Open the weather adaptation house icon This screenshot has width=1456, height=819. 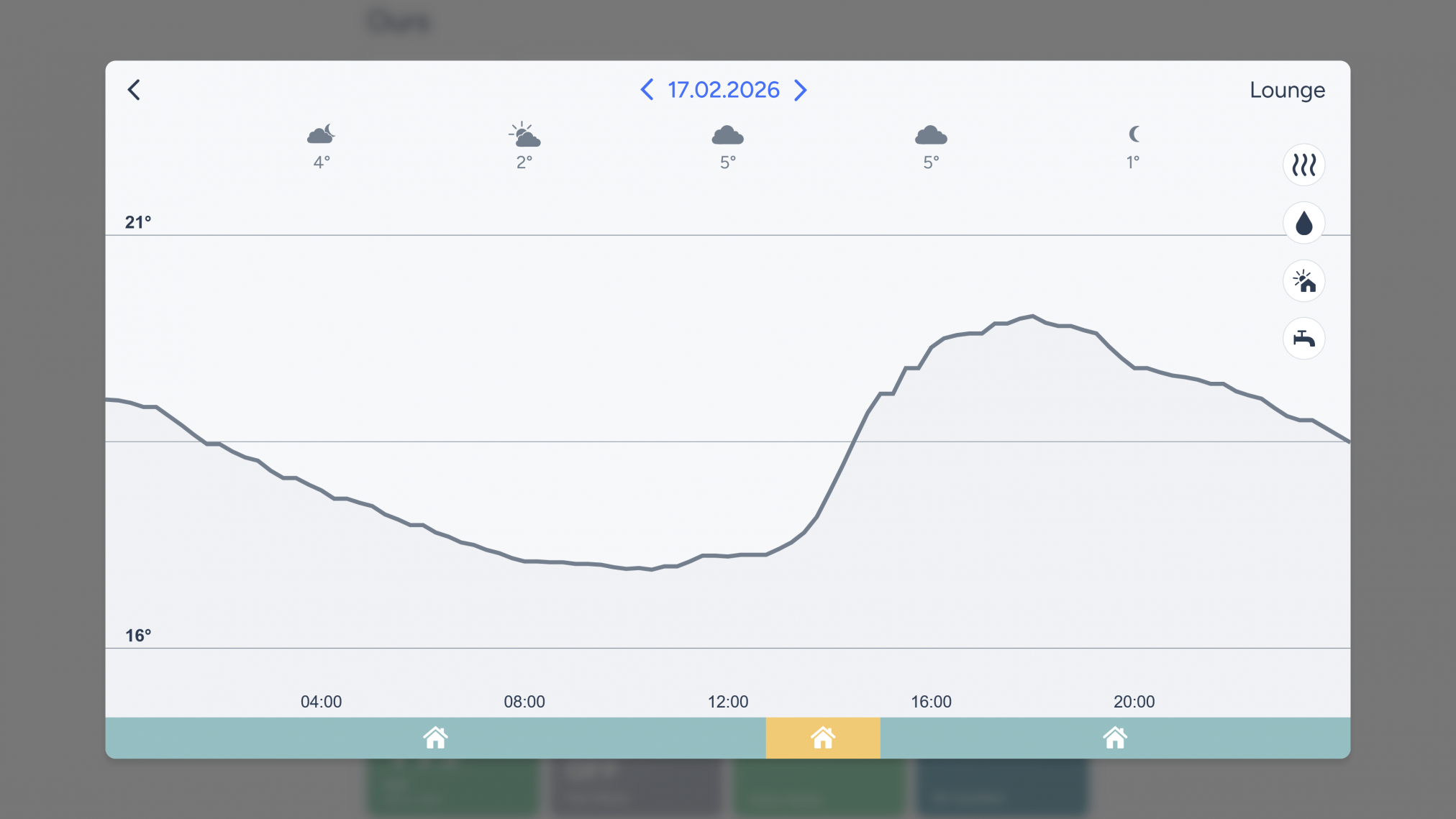click(x=1303, y=281)
